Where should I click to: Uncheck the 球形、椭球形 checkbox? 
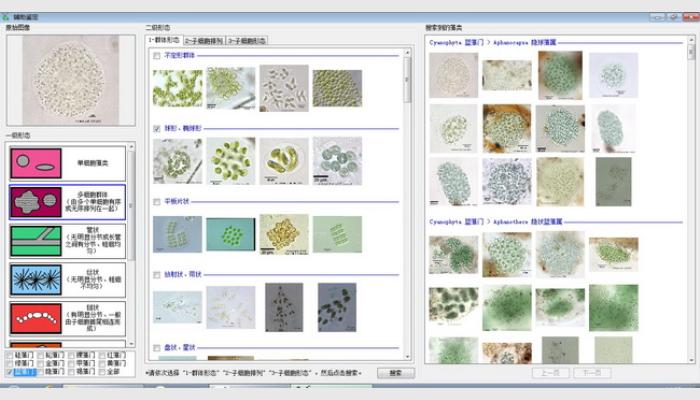156,129
